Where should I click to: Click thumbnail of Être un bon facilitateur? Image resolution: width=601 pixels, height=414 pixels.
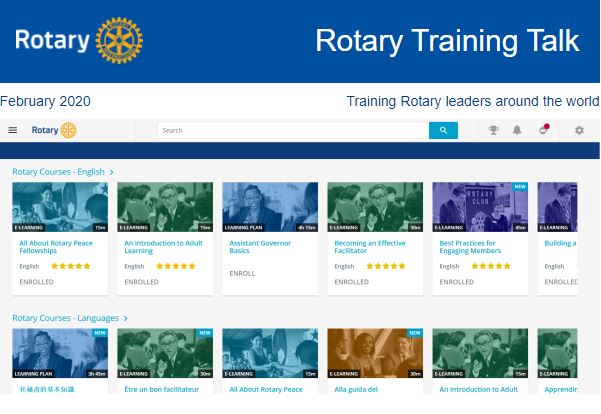(165, 353)
